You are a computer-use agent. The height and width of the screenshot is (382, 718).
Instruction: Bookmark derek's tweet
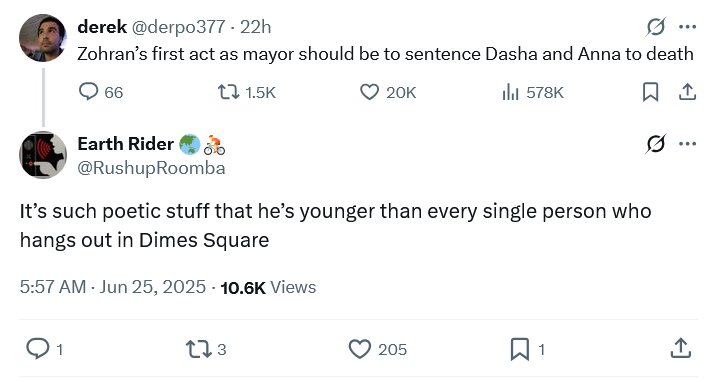click(x=650, y=92)
